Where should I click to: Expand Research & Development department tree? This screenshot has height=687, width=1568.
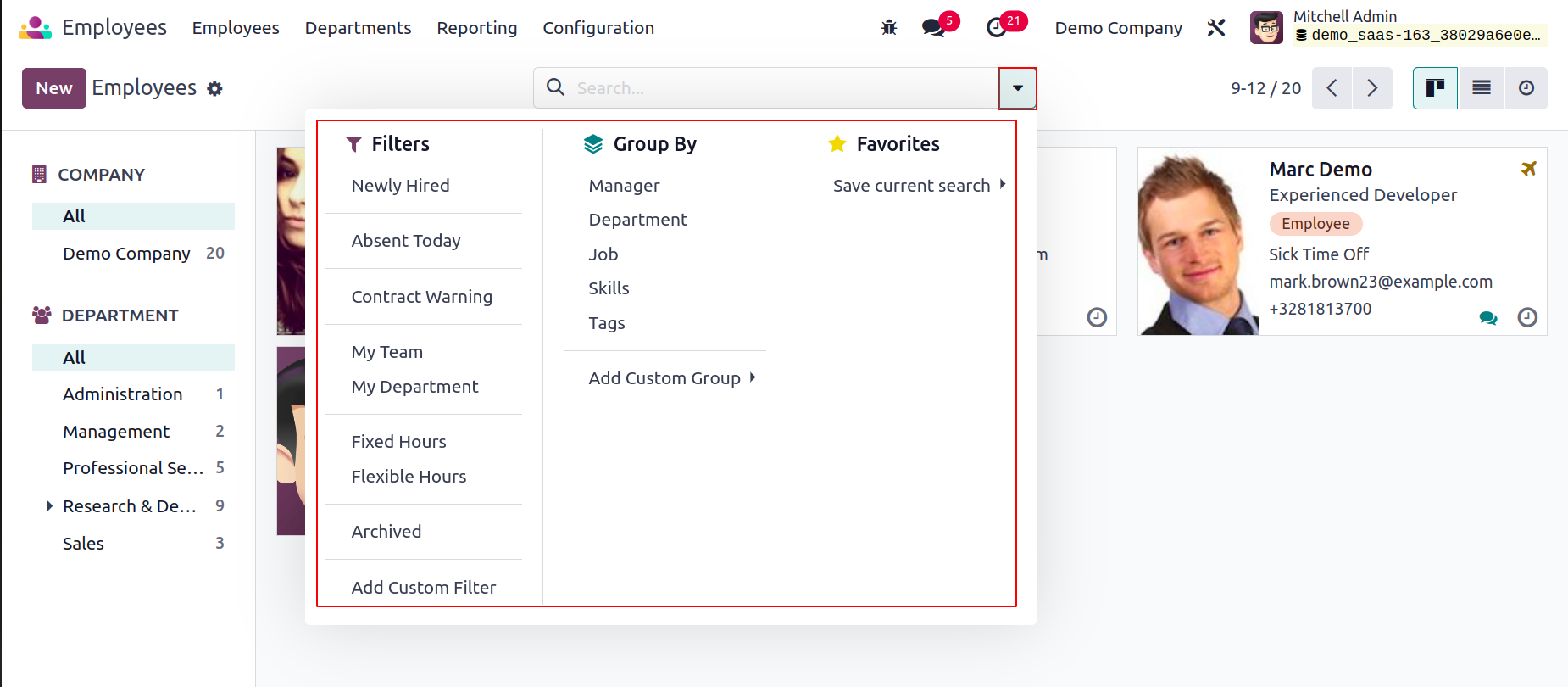click(49, 506)
